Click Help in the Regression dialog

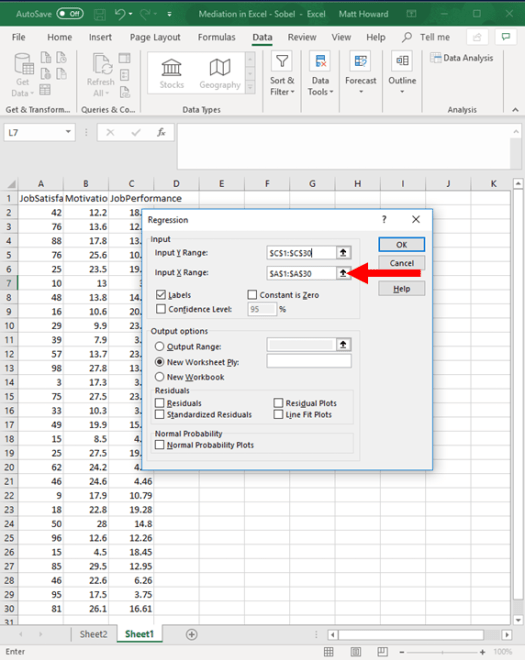click(402, 289)
